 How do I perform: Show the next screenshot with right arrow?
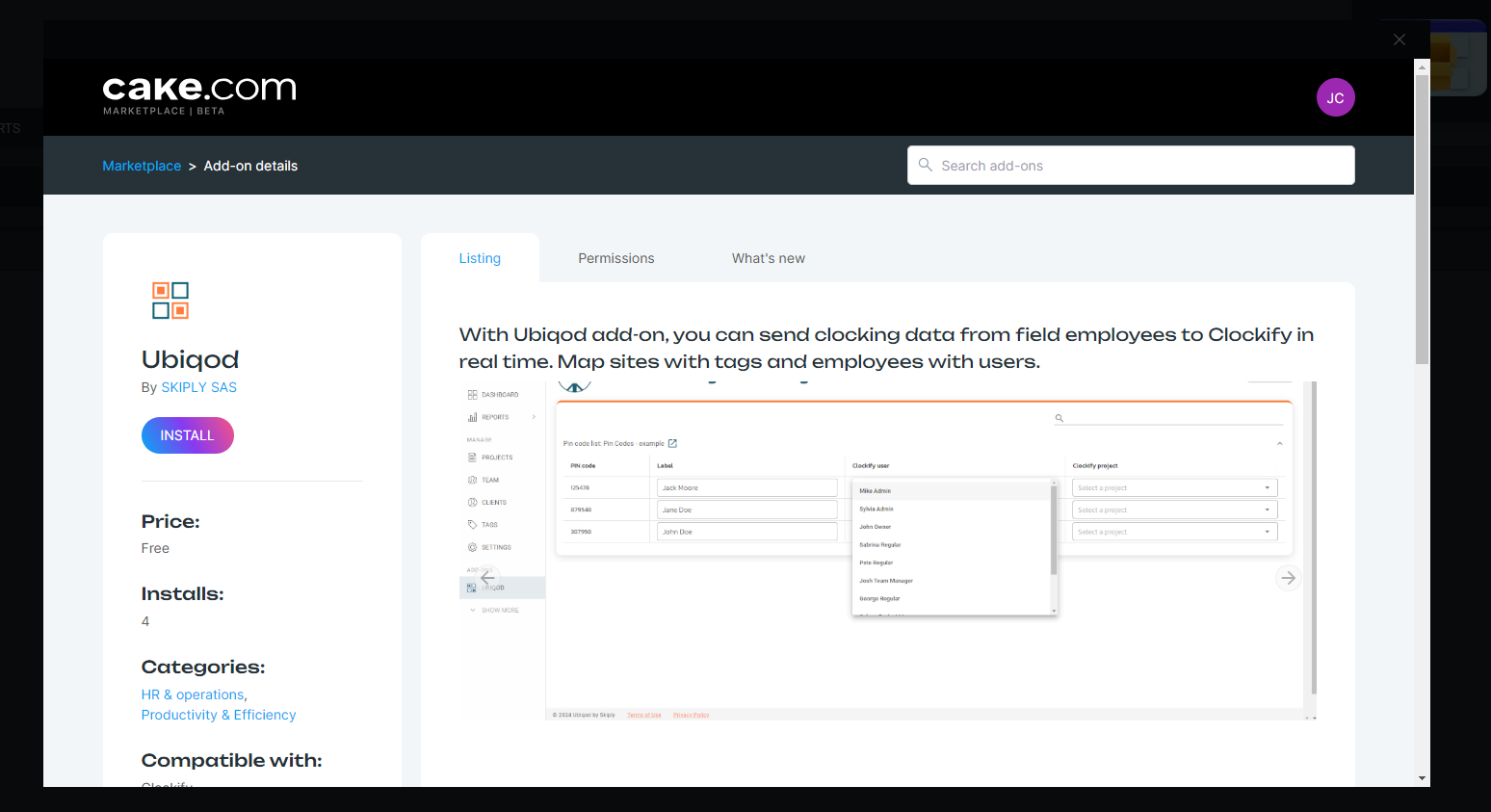point(1288,578)
